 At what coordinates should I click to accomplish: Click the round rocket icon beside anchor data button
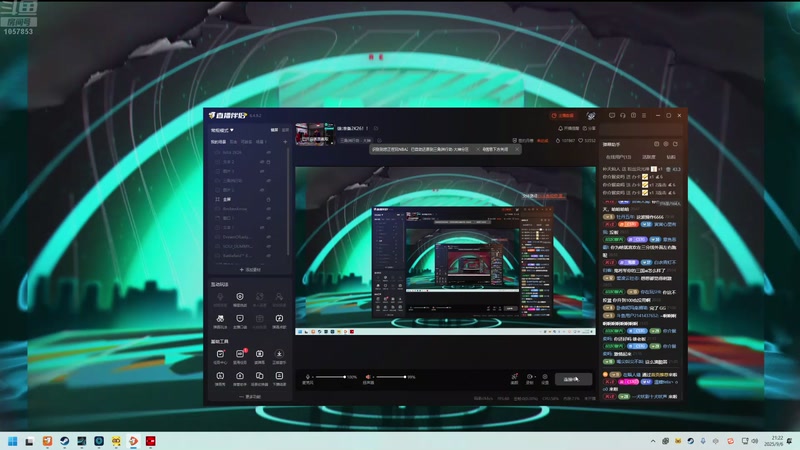591,116
